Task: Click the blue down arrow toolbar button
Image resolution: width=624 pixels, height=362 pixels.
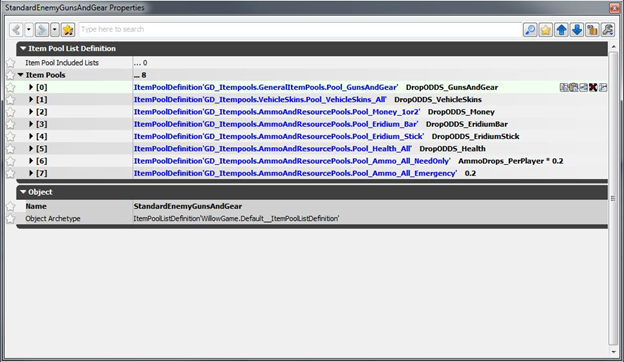Action: point(577,30)
